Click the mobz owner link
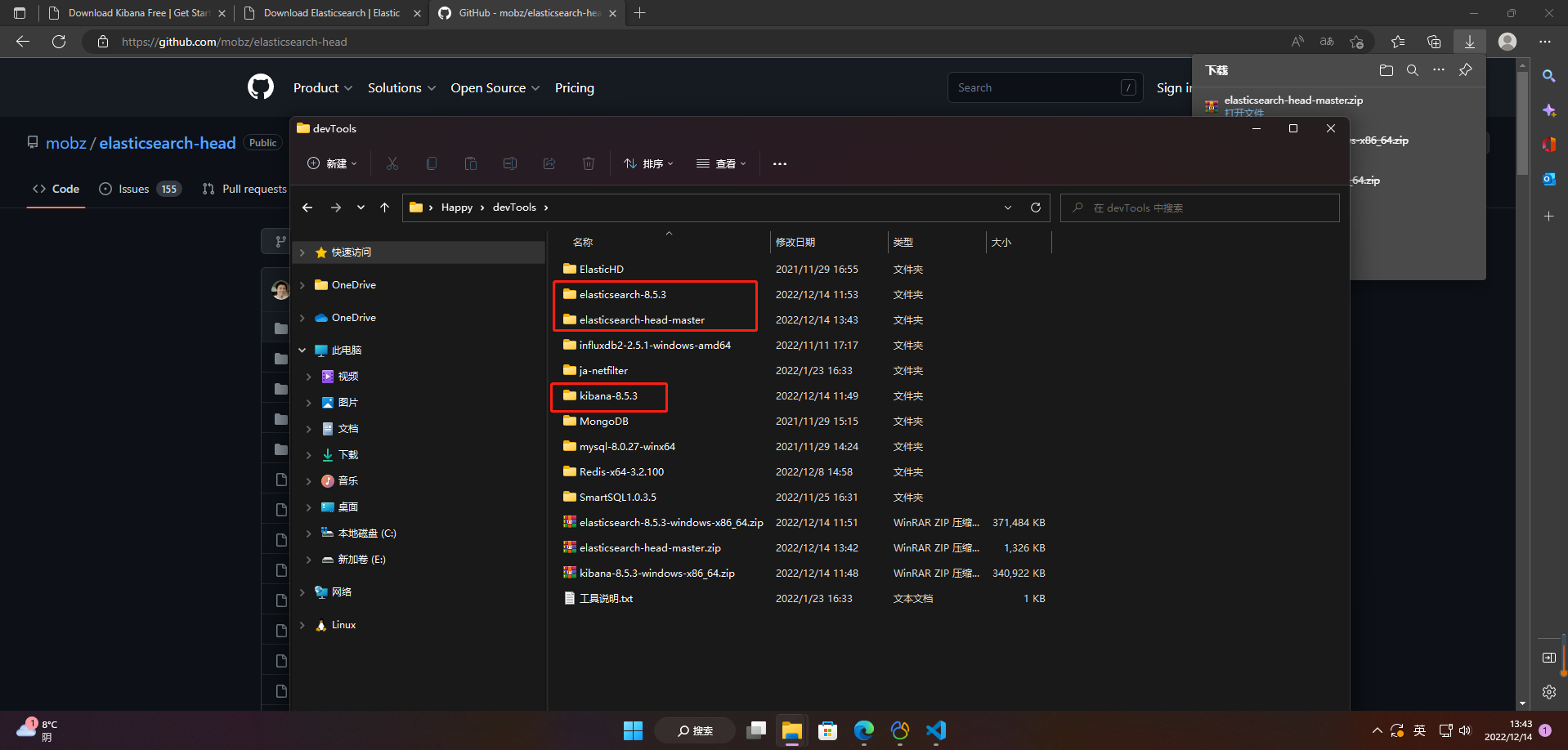 click(x=66, y=143)
